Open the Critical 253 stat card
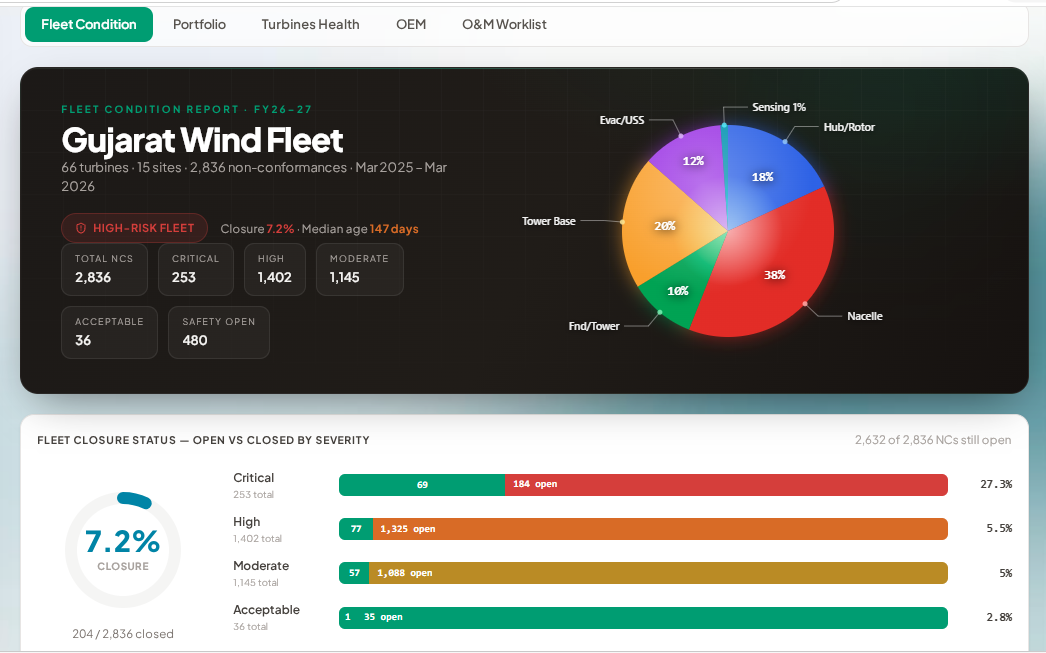The image size is (1046, 653). (x=195, y=269)
